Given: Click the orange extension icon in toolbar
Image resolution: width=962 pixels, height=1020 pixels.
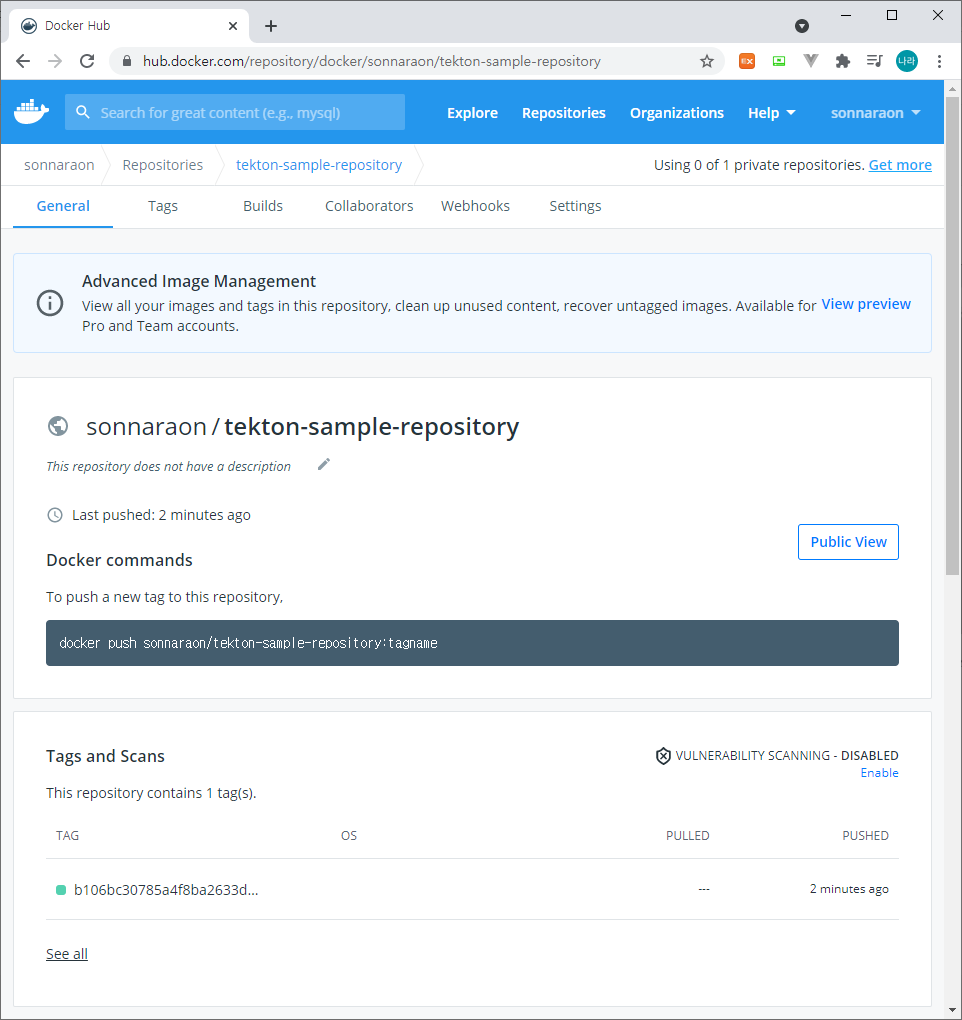Looking at the screenshot, I should pyautogui.click(x=747, y=61).
